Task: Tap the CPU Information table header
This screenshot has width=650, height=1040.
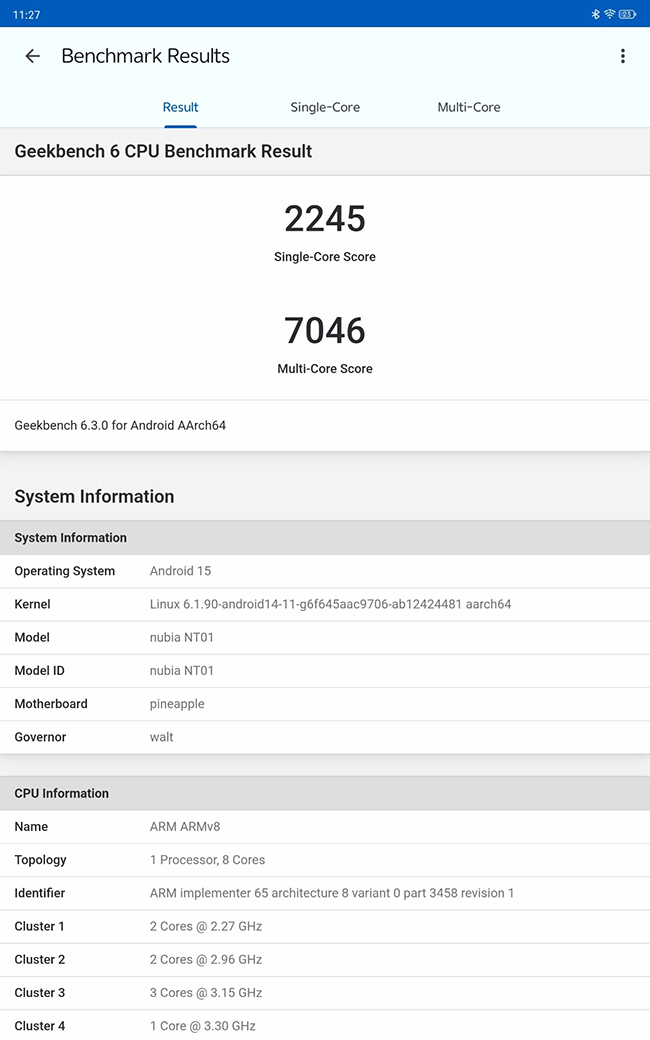Action: [x=325, y=793]
